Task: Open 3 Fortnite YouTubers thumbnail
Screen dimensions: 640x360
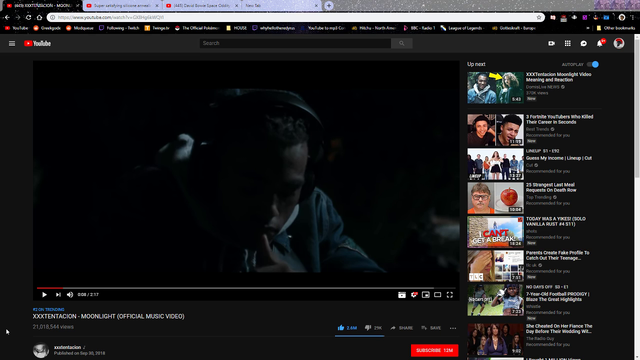Action: 495,130
